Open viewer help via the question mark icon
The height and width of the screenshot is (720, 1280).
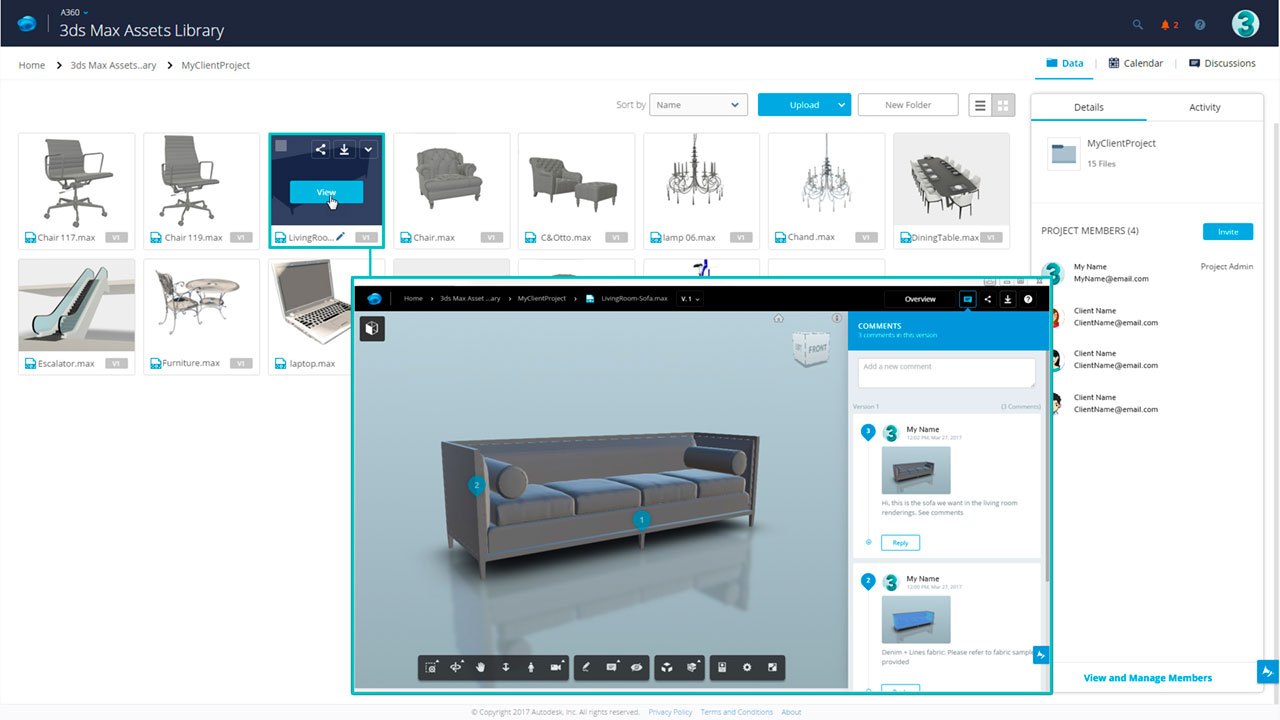click(x=1028, y=298)
